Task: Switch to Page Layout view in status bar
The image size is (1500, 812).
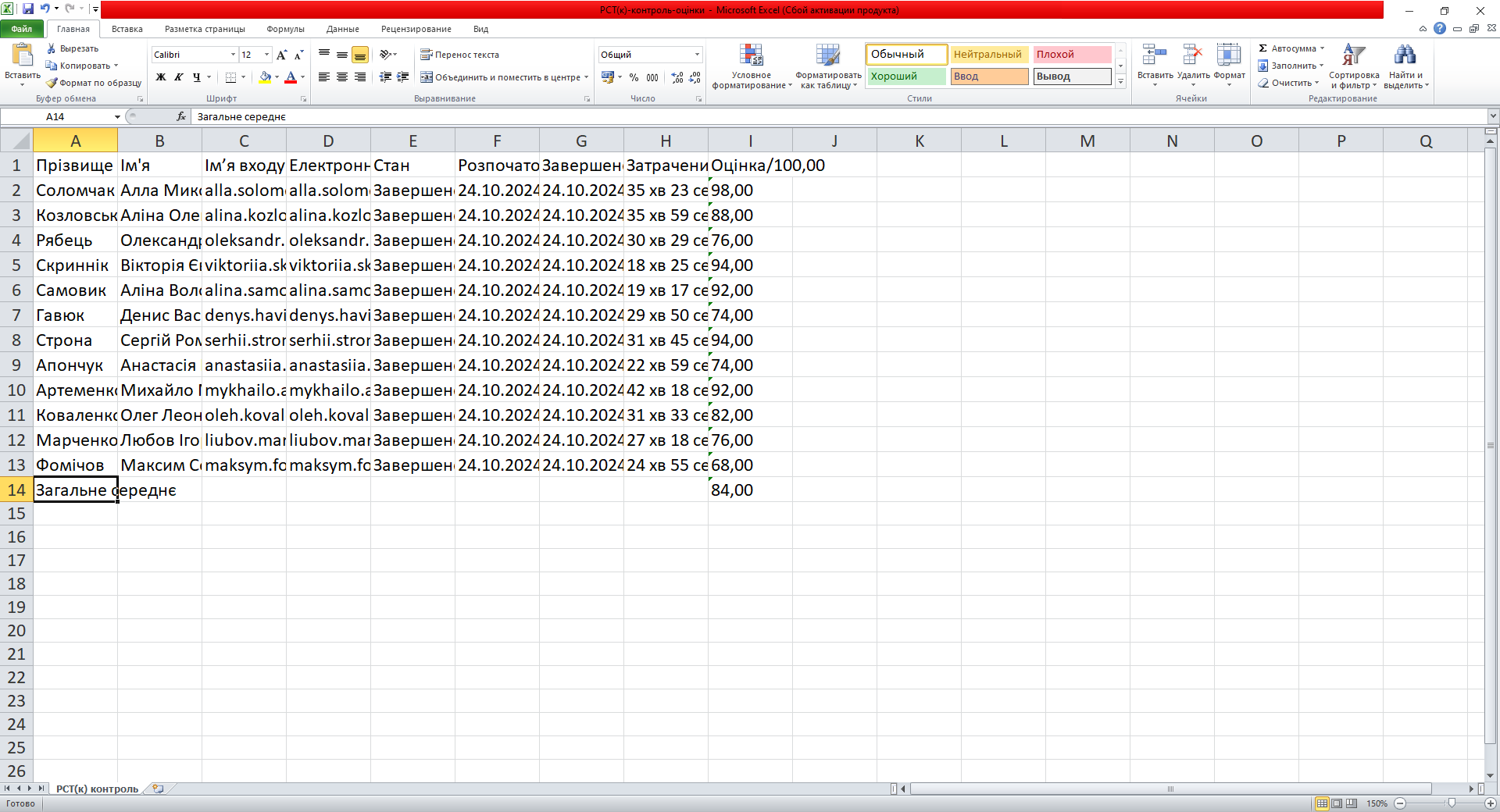Action: click(1337, 803)
